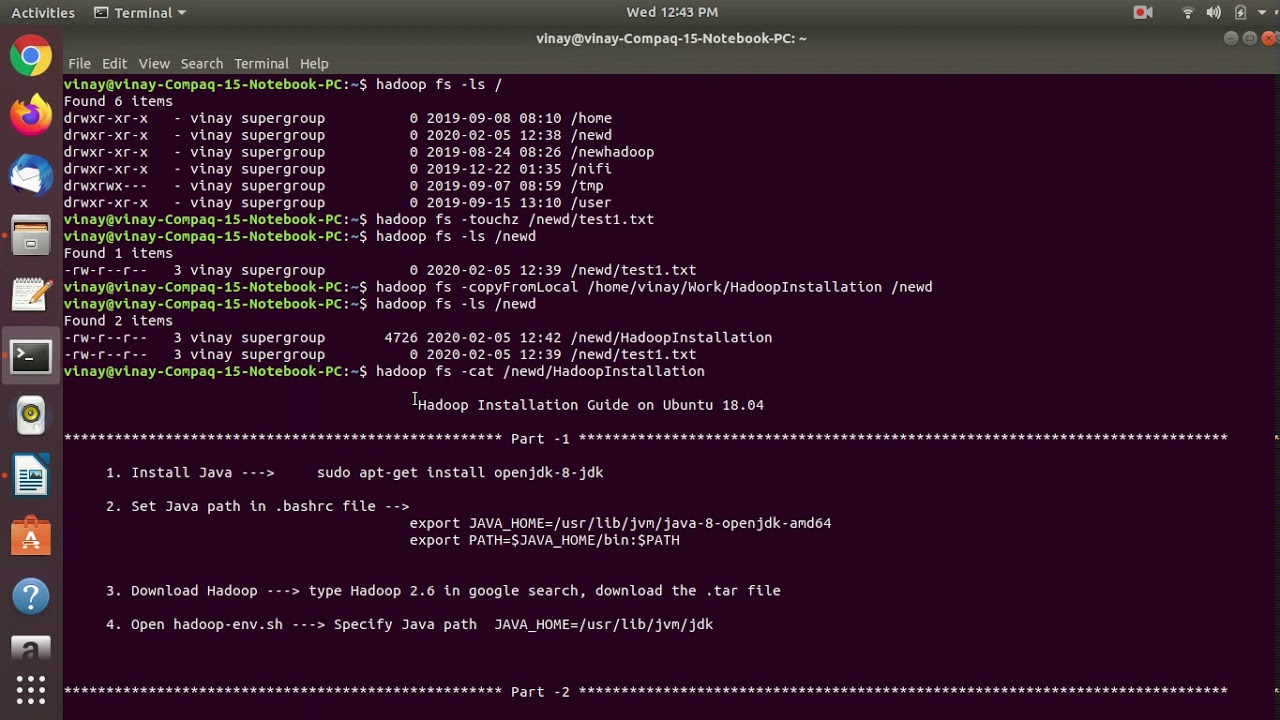This screenshot has height=720, width=1280.
Task: Open the Files manager dock icon
Action: 31,236
